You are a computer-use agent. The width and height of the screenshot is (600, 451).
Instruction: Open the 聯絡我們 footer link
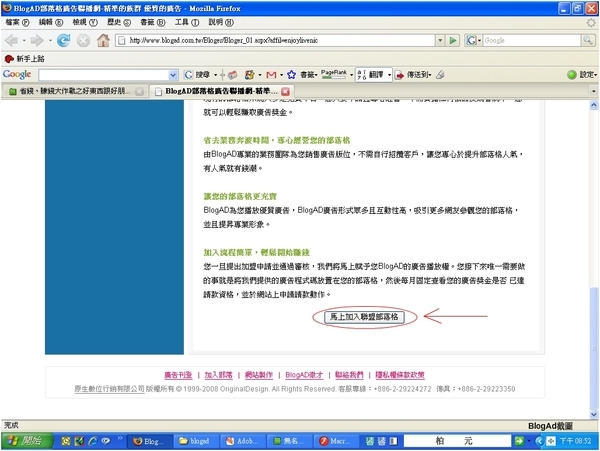tap(349, 375)
